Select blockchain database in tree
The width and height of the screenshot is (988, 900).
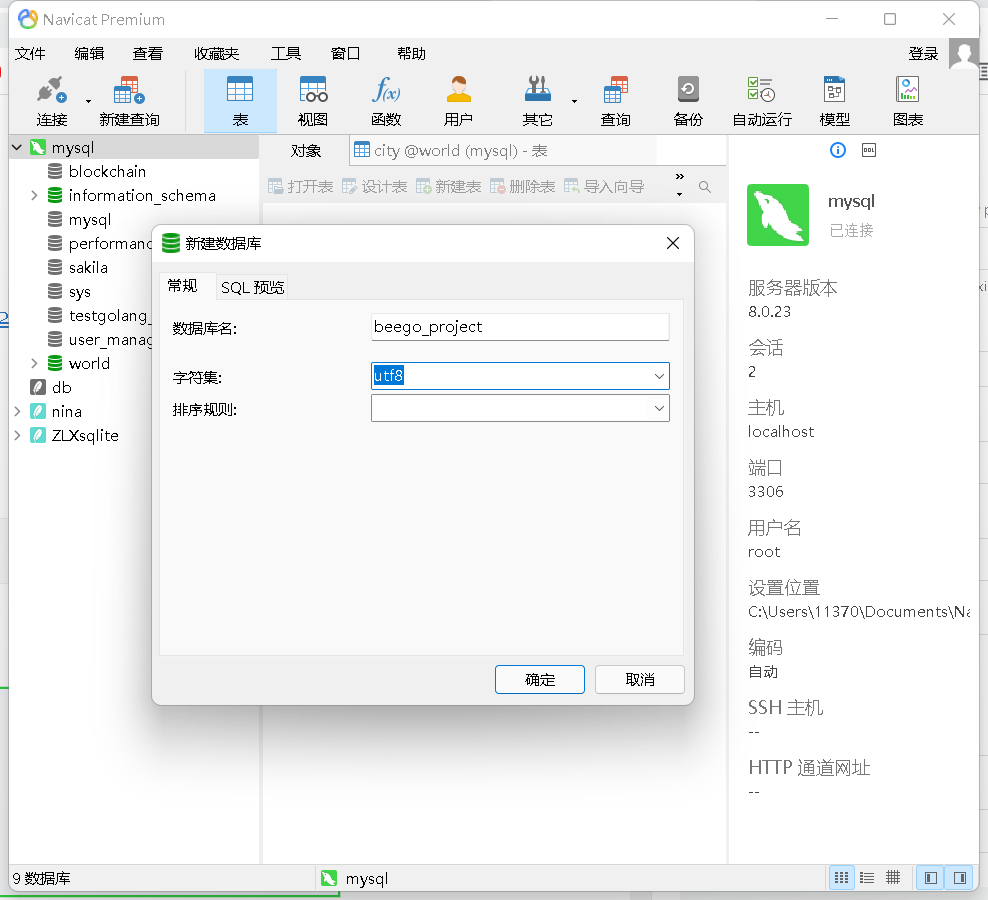107,171
